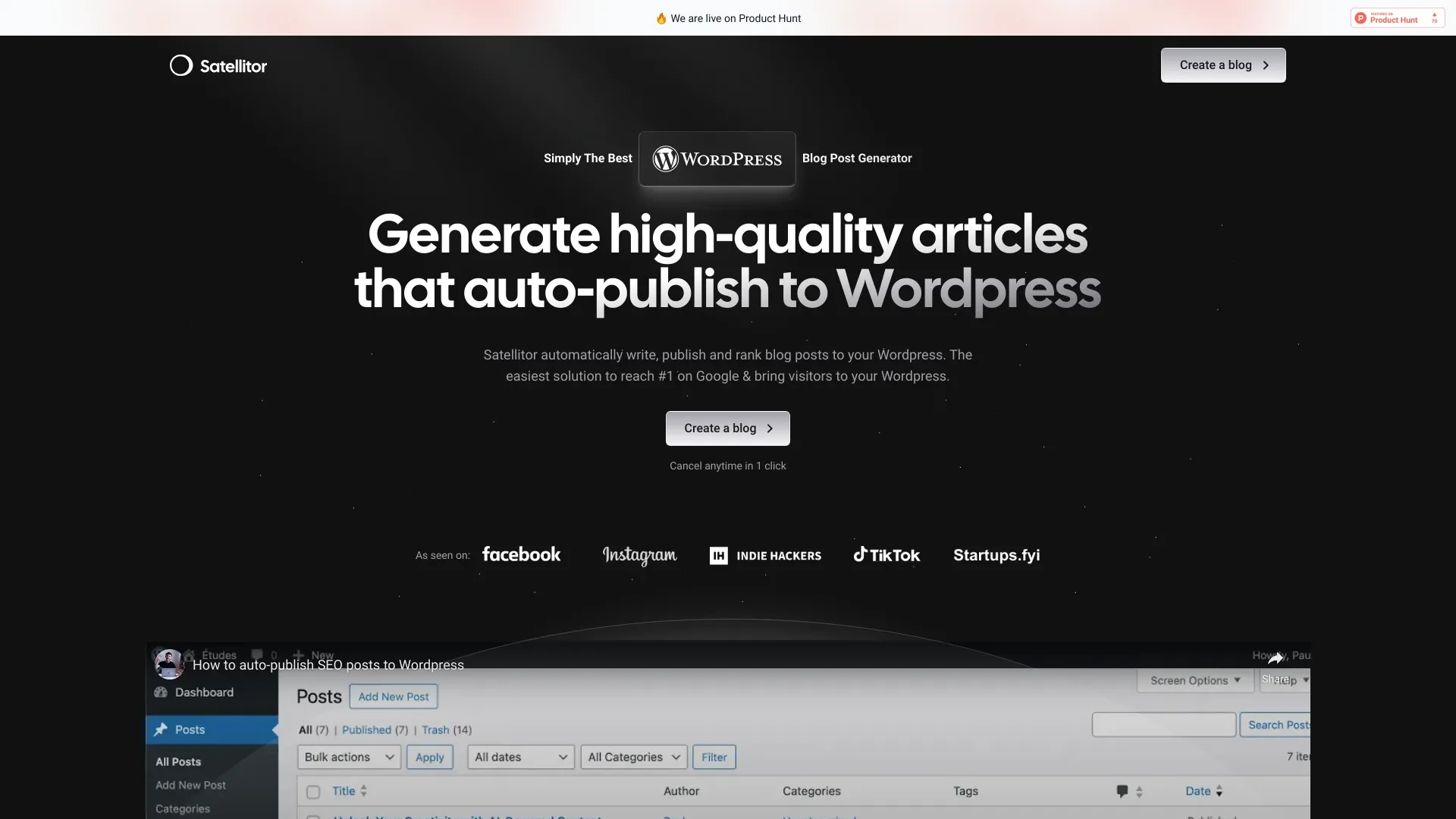The image size is (1456, 819).
Task: Click the Indie Hackers logo icon
Action: [x=718, y=555]
